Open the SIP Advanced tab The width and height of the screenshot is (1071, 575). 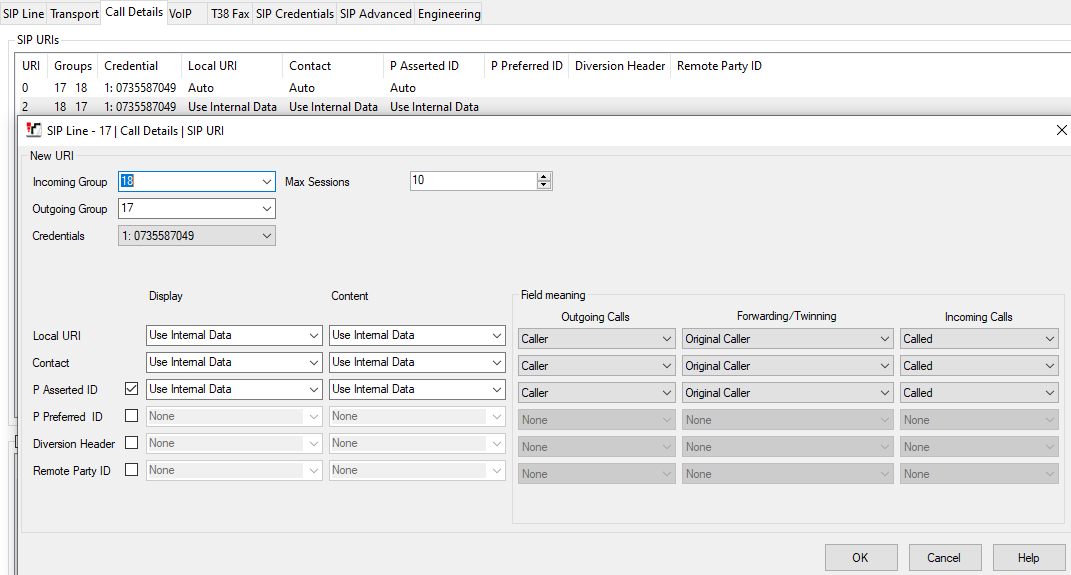(x=376, y=14)
